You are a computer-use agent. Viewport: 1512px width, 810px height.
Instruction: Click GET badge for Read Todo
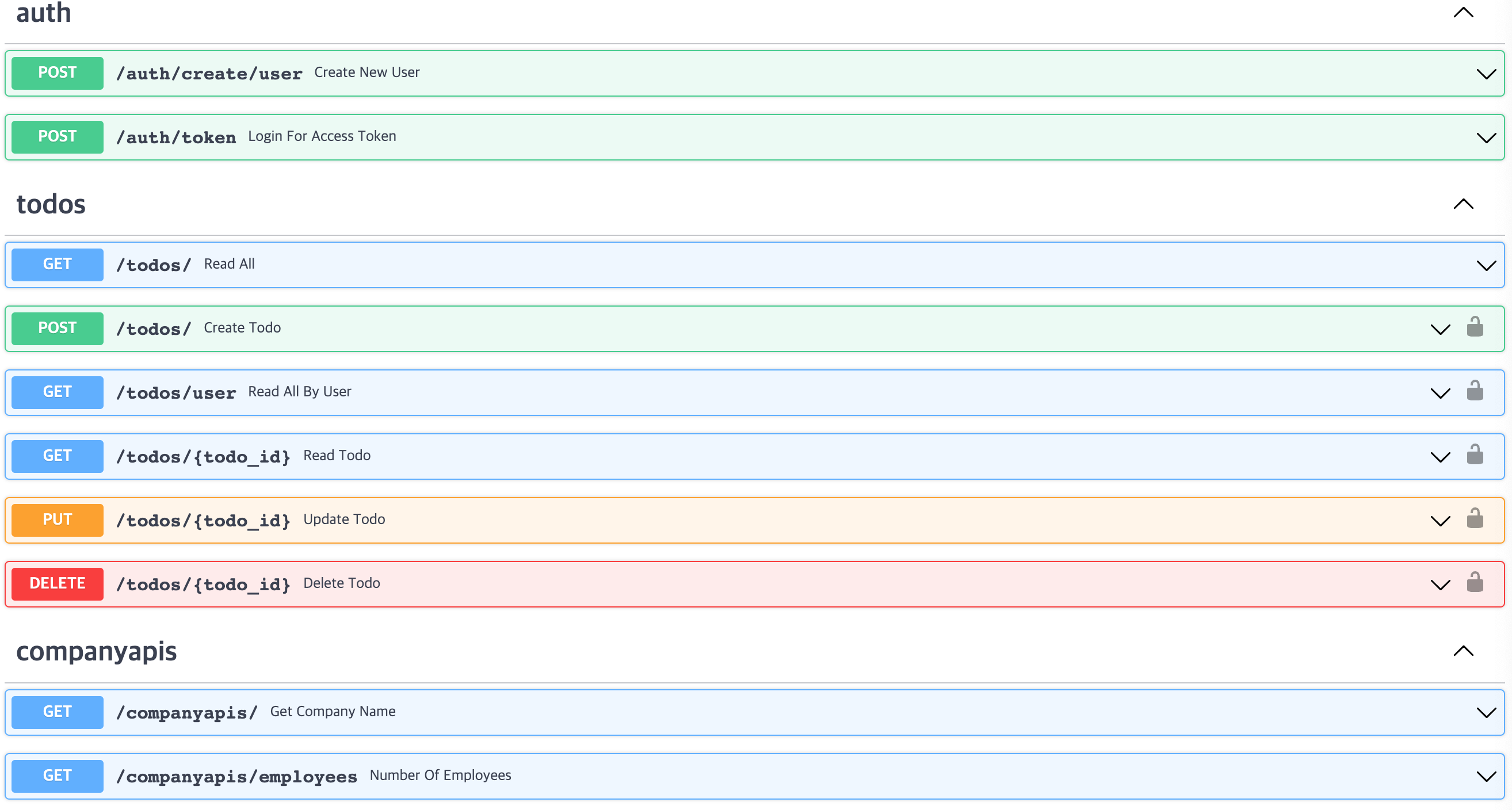pos(58,456)
